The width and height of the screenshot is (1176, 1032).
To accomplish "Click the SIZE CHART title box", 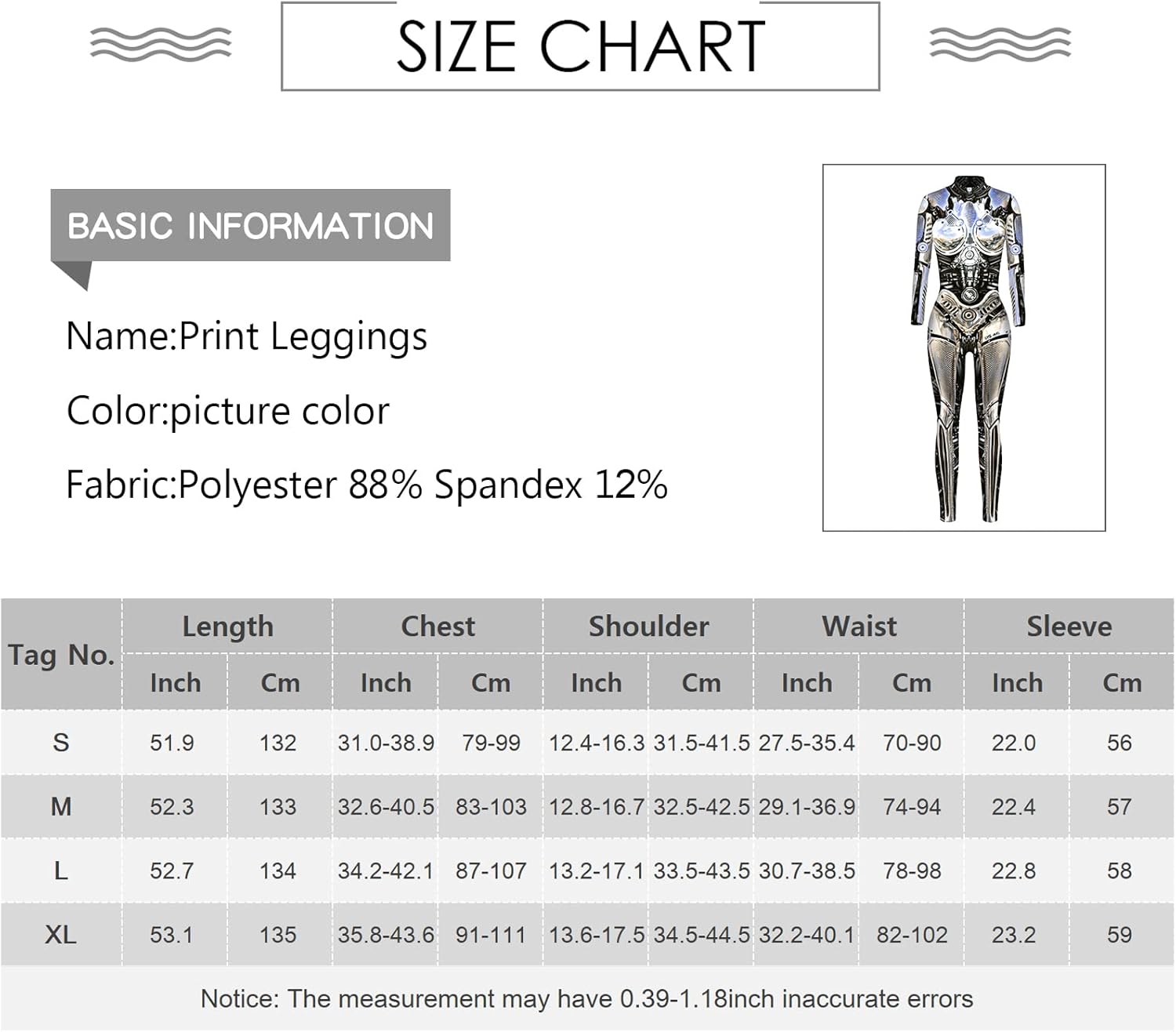I will pyautogui.click(x=580, y=46).
